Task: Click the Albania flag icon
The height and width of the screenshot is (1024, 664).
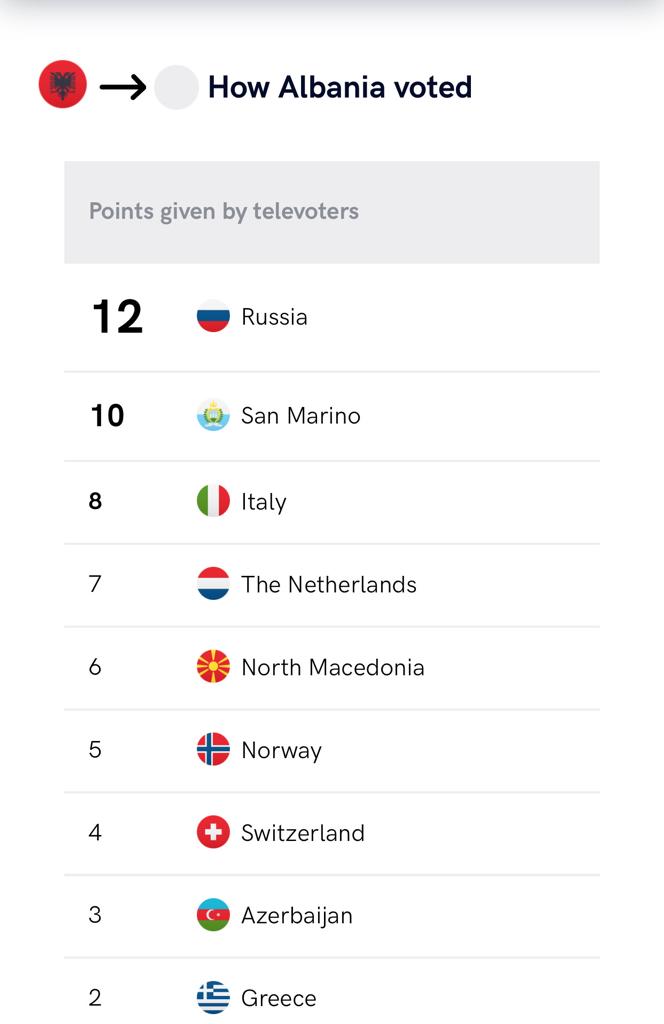Action: (x=63, y=84)
